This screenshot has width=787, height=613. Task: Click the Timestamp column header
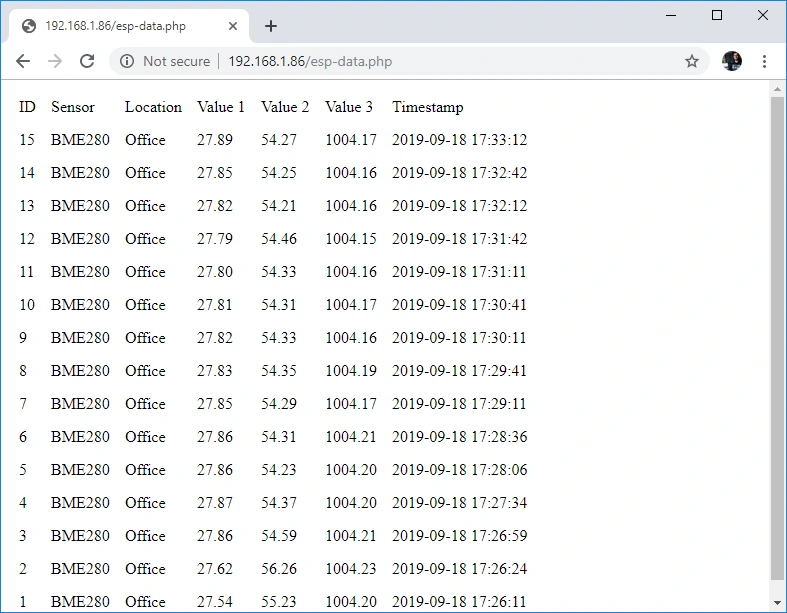click(428, 107)
